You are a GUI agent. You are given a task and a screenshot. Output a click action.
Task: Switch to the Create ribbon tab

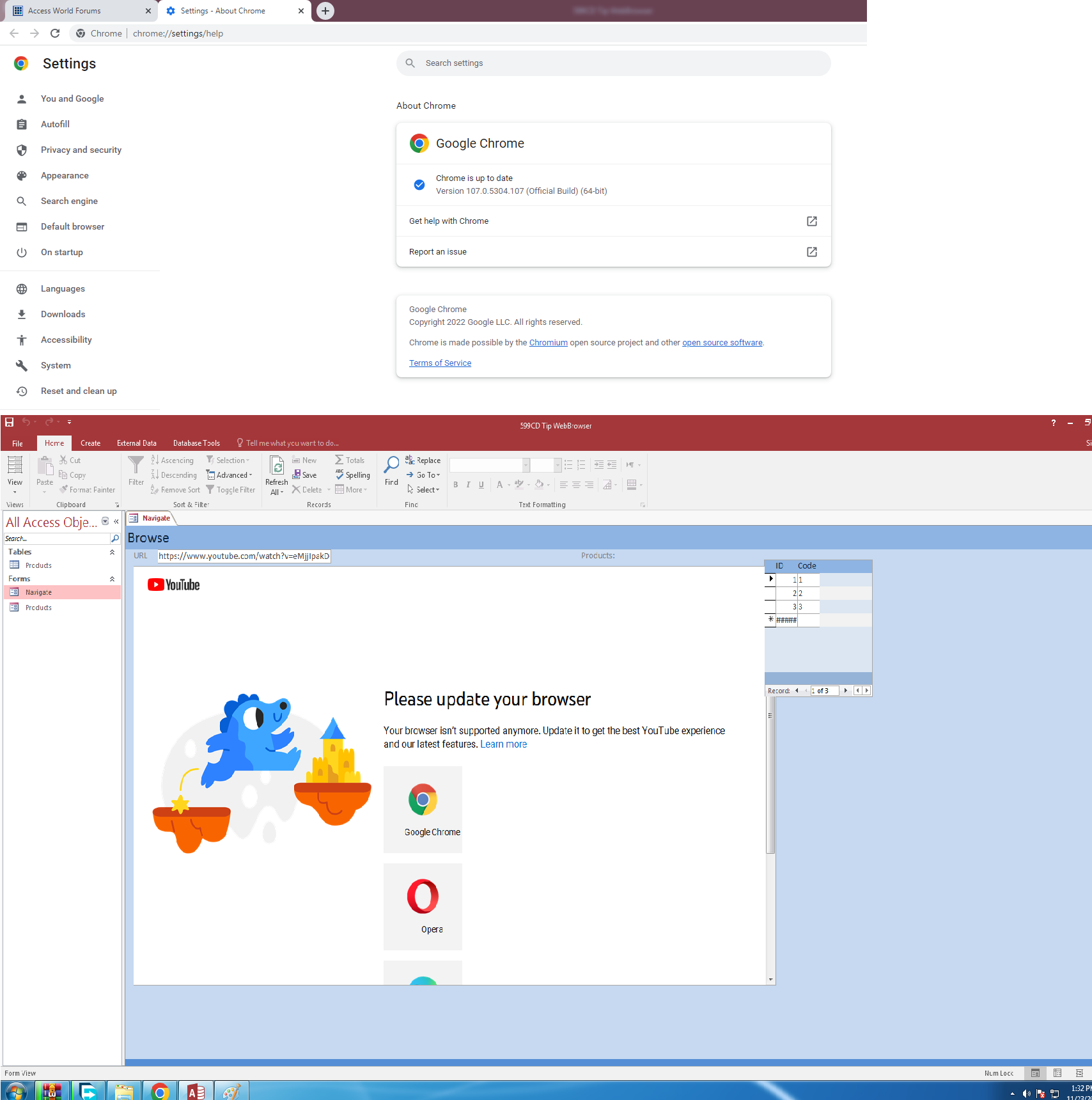click(x=90, y=443)
